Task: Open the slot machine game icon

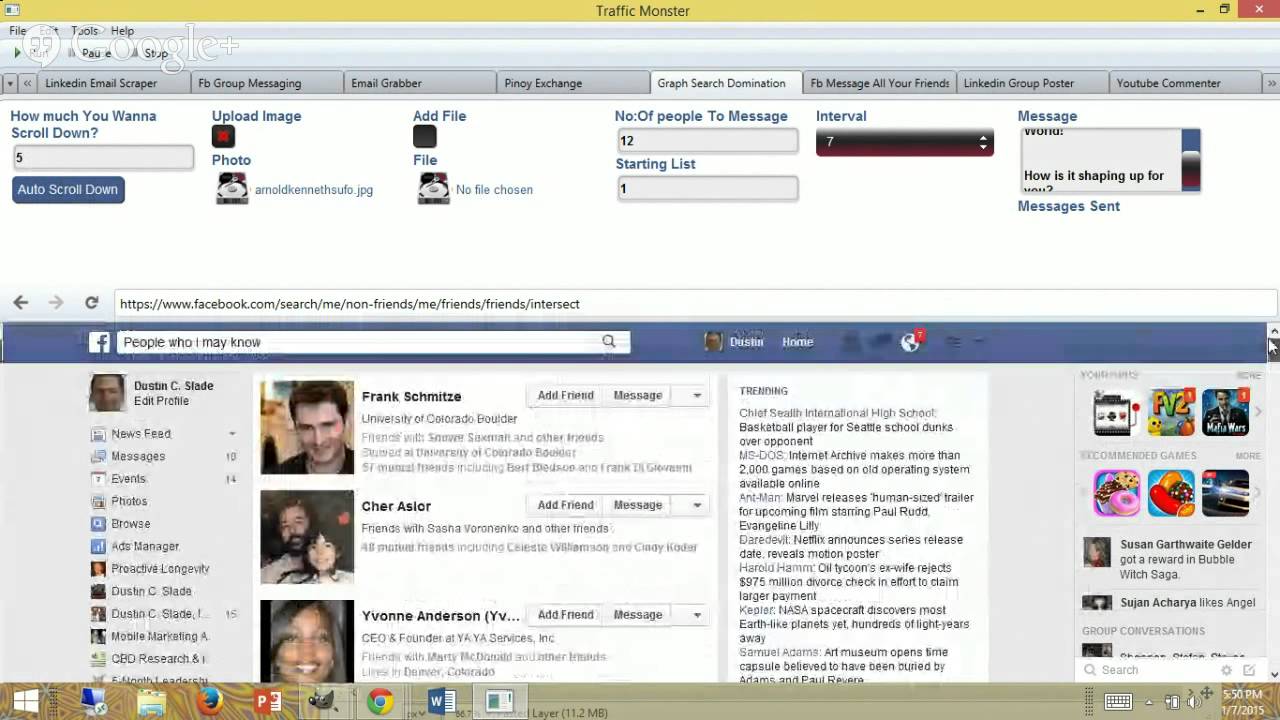Action: tap(1117, 412)
